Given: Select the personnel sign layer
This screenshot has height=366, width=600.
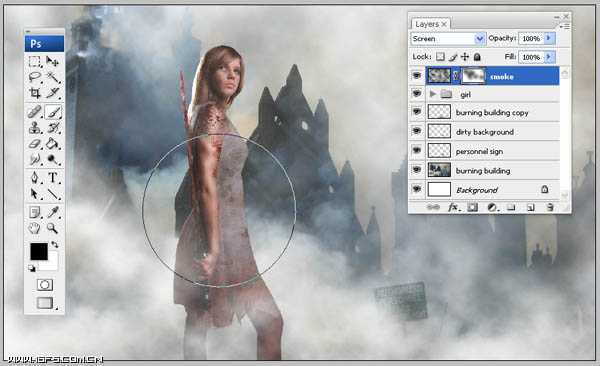Looking at the screenshot, I should pyautogui.click(x=492, y=151).
